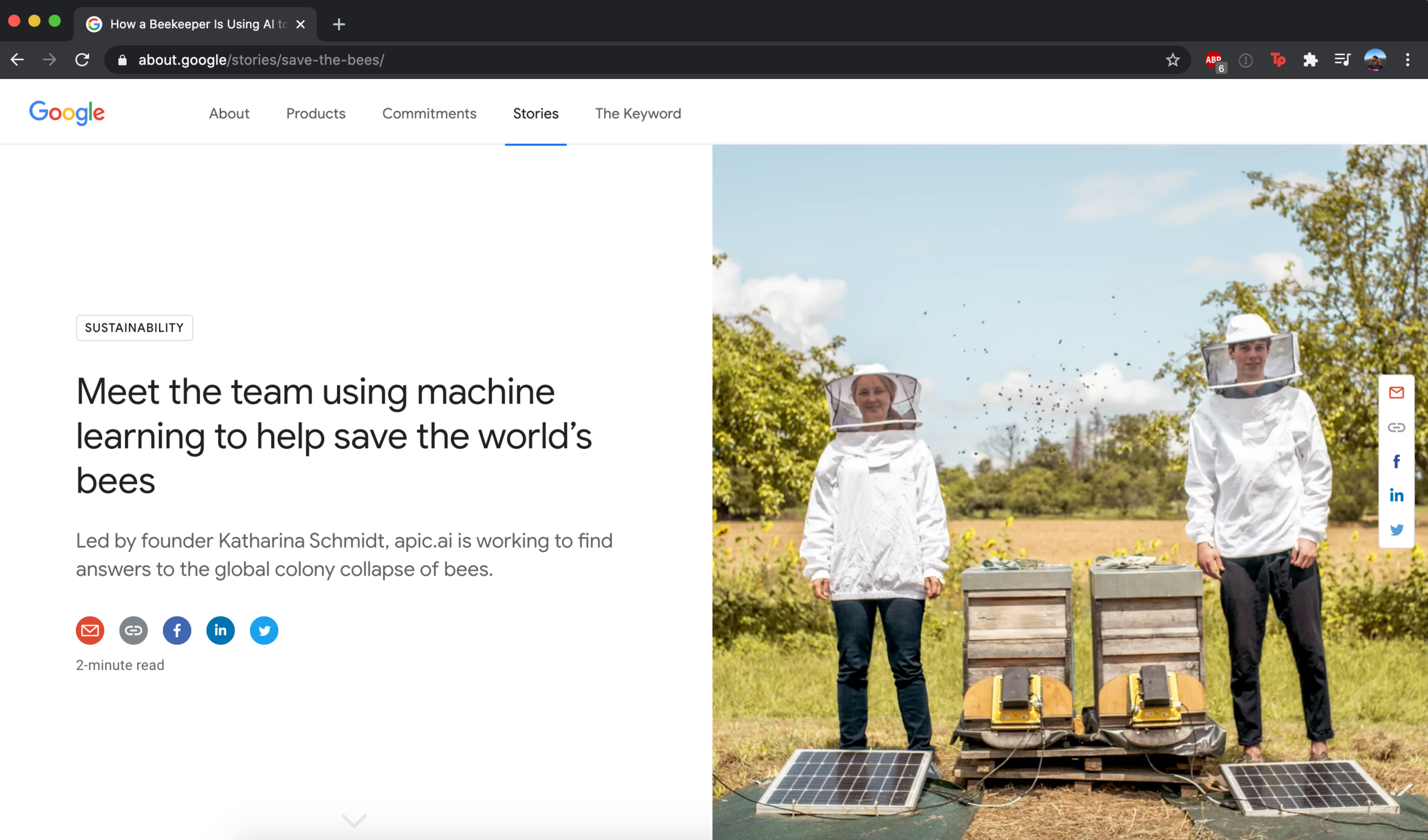Copy link using gray chain icon below headline

pyautogui.click(x=133, y=630)
